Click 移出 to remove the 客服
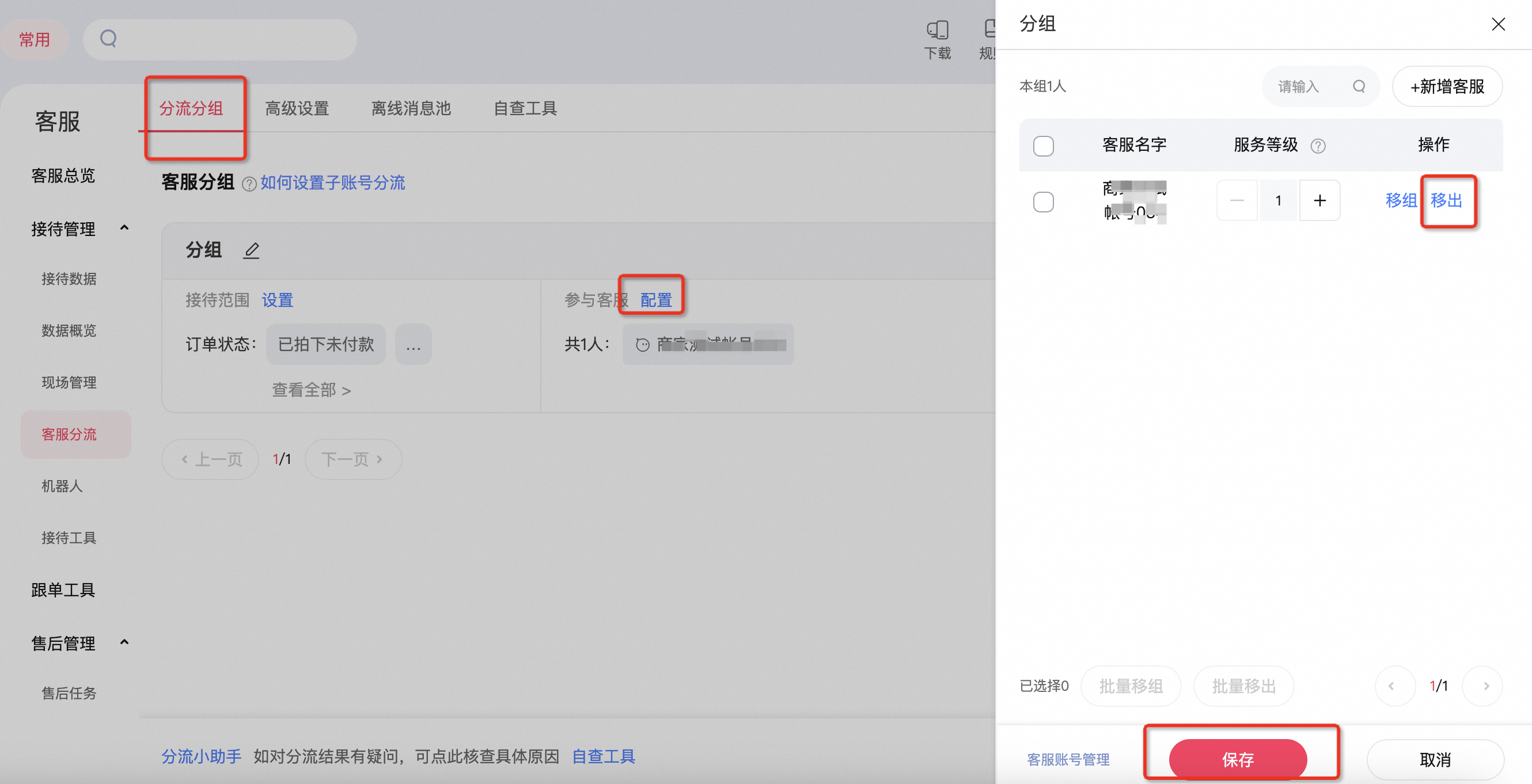 [1446, 201]
